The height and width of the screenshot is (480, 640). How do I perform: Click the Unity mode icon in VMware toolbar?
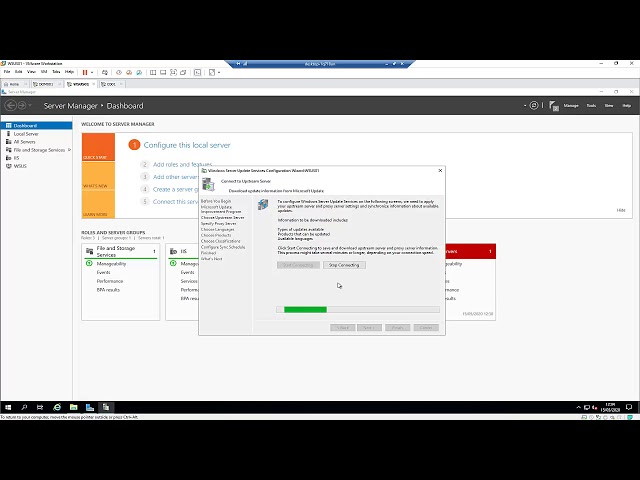183,72
